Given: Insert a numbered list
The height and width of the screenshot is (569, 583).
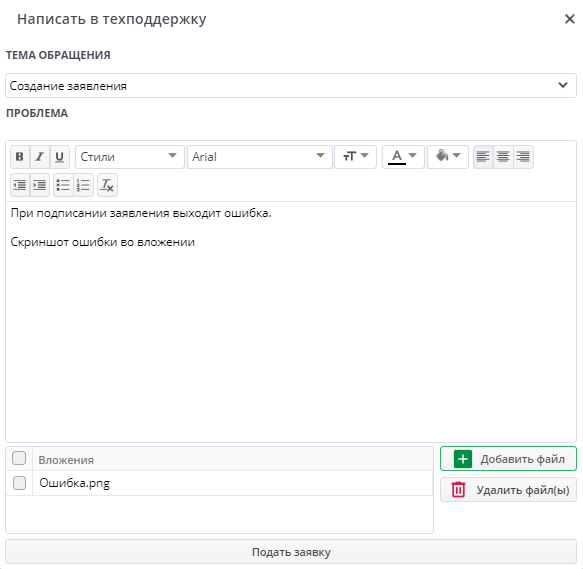Looking at the screenshot, I should (x=83, y=185).
